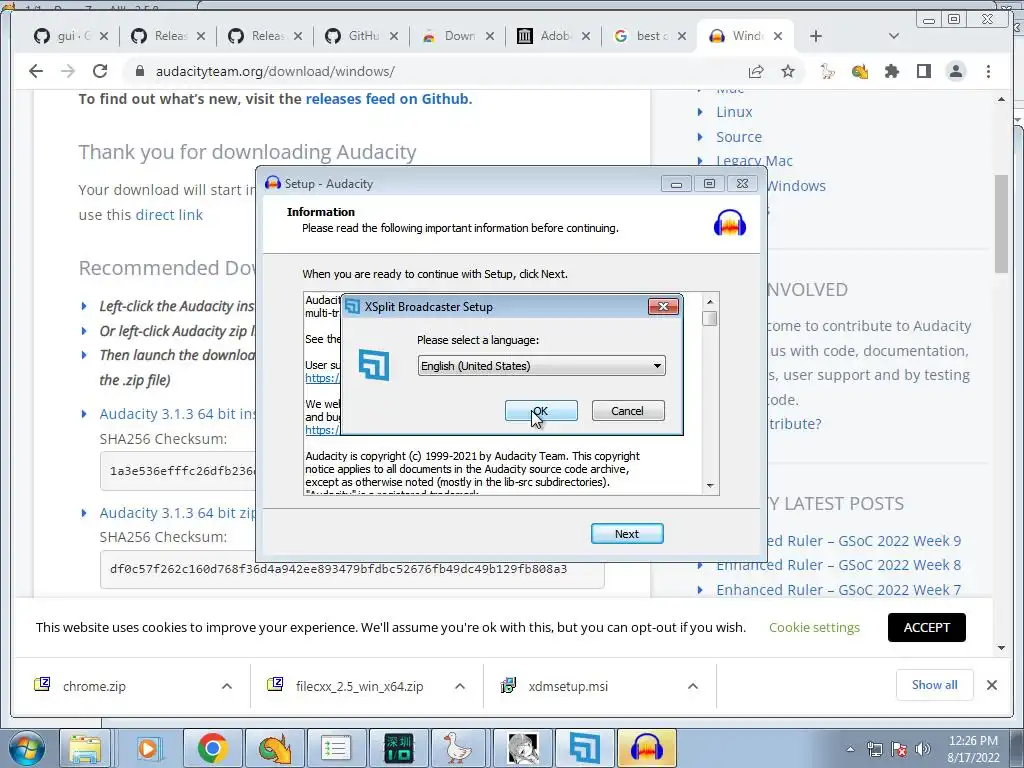
Task: Go back in Chrome
Action: tap(36, 71)
